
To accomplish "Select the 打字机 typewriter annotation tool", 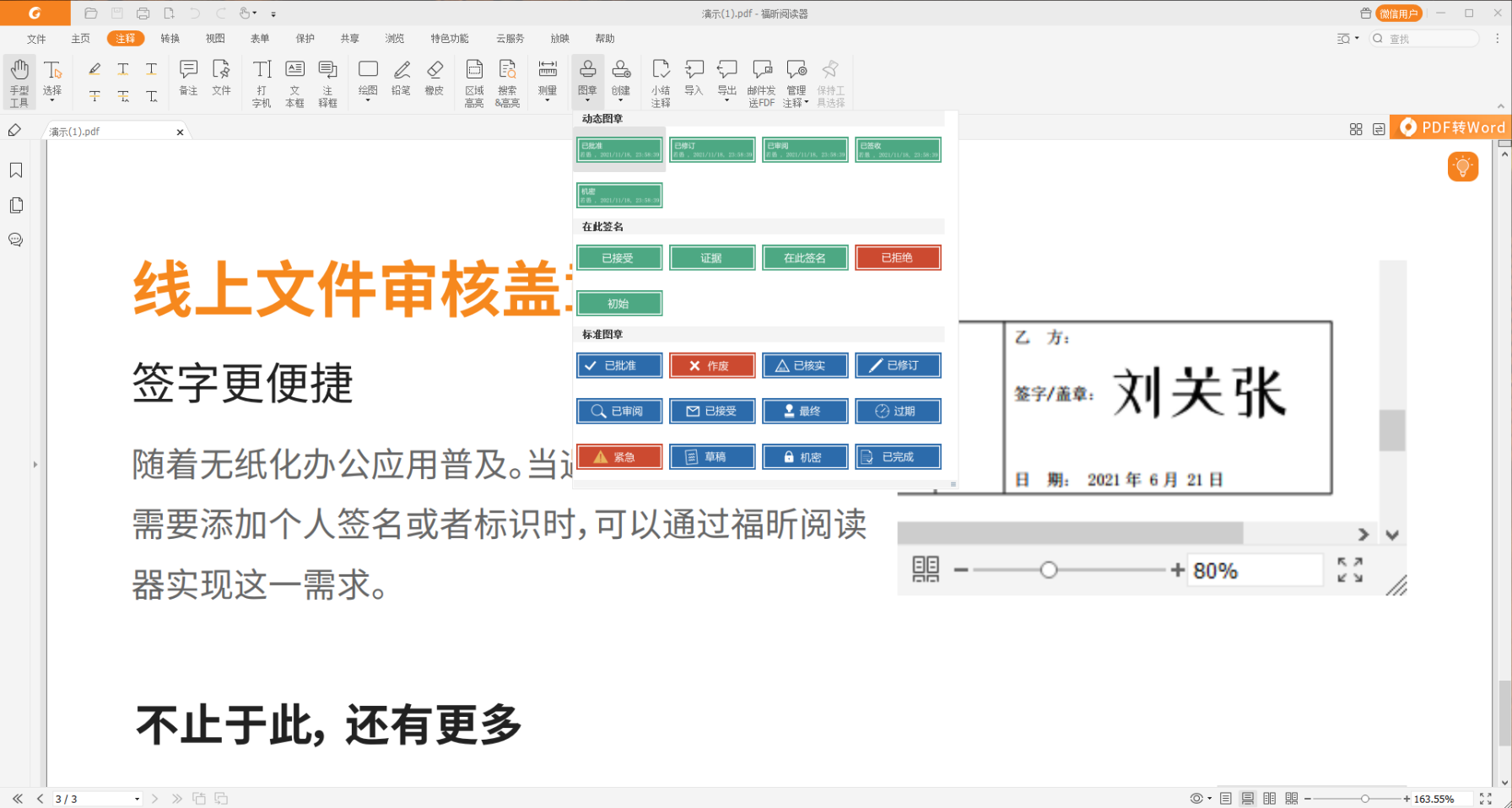I will coord(262,80).
